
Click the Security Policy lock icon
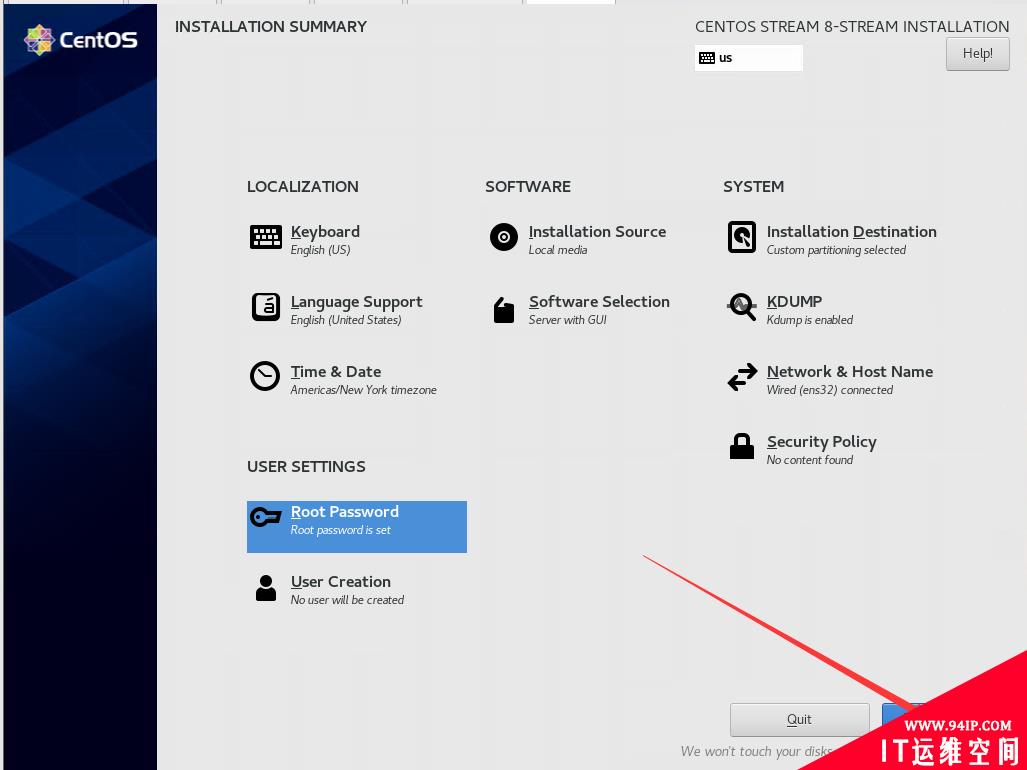pyautogui.click(x=741, y=446)
